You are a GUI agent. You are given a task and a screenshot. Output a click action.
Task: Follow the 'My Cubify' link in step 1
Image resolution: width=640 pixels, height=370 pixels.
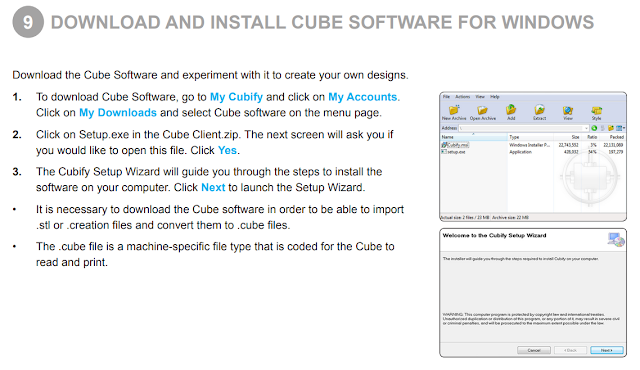tap(236, 97)
